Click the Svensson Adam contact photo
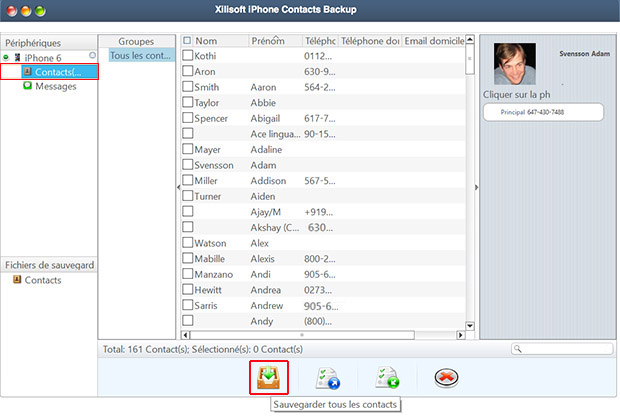This screenshot has height=416, width=620. 515,63
